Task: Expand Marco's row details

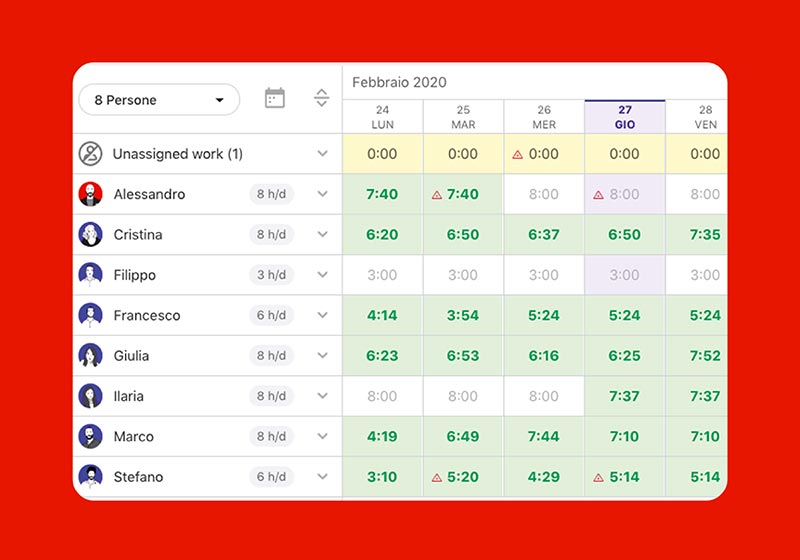Action: (x=322, y=437)
